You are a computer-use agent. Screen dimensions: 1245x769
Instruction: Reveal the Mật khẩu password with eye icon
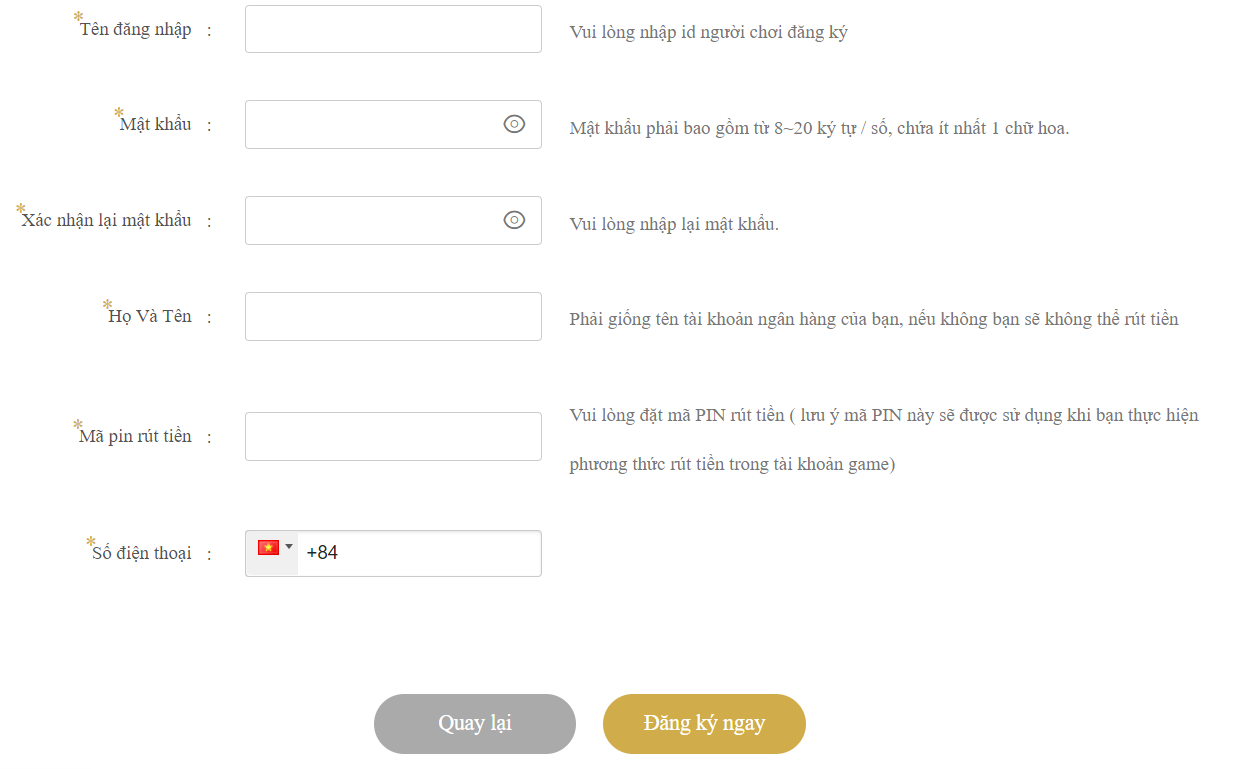click(x=514, y=124)
